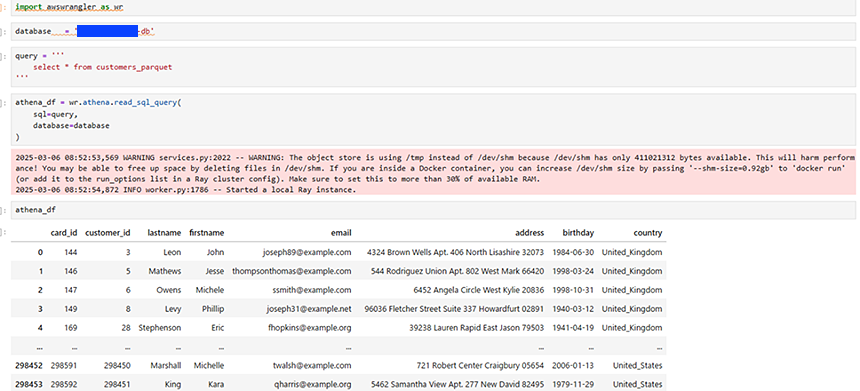Click the email column header
The width and height of the screenshot is (860, 391).
(x=341, y=233)
